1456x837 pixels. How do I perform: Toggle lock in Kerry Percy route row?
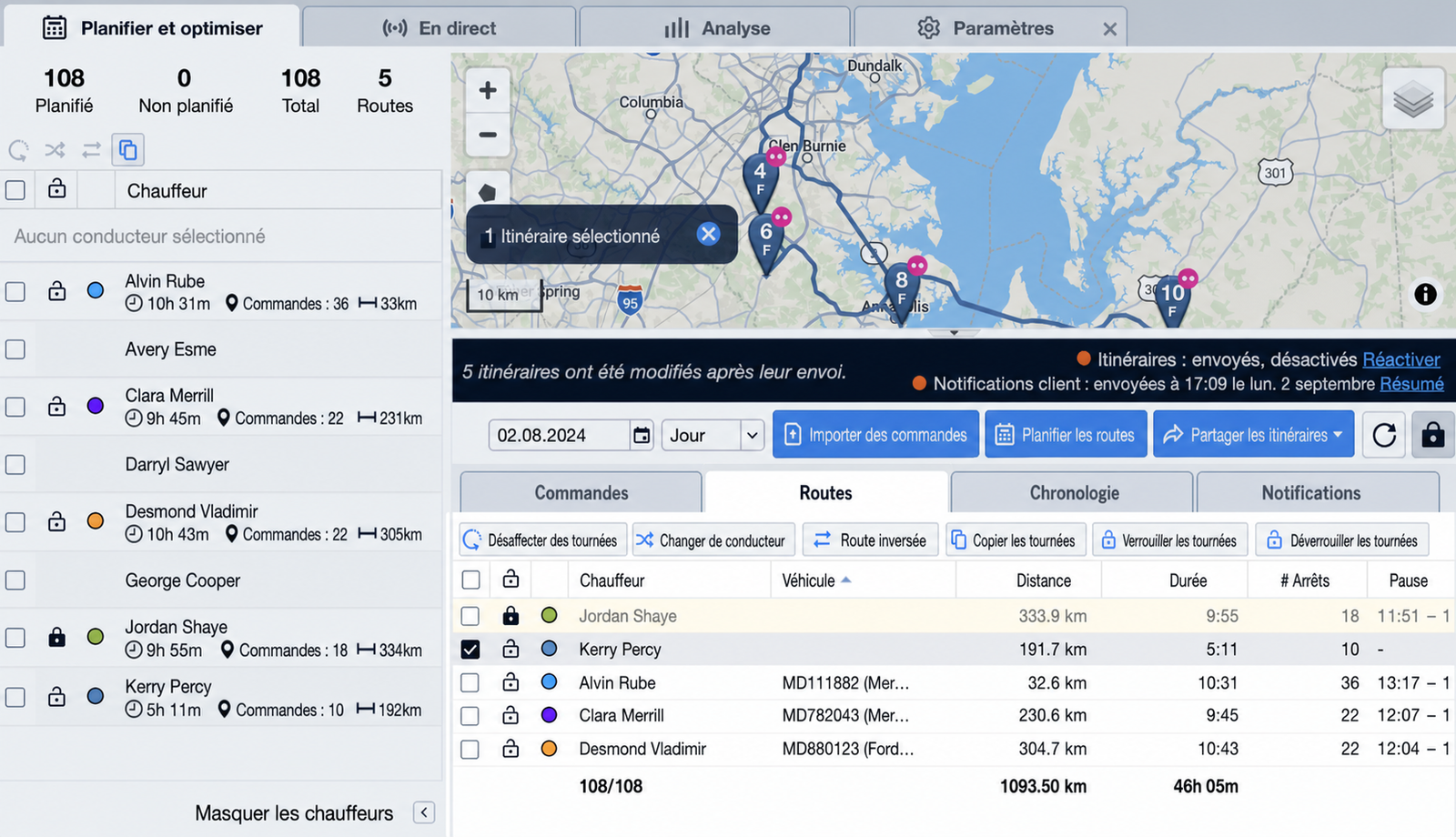click(x=511, y=649)
